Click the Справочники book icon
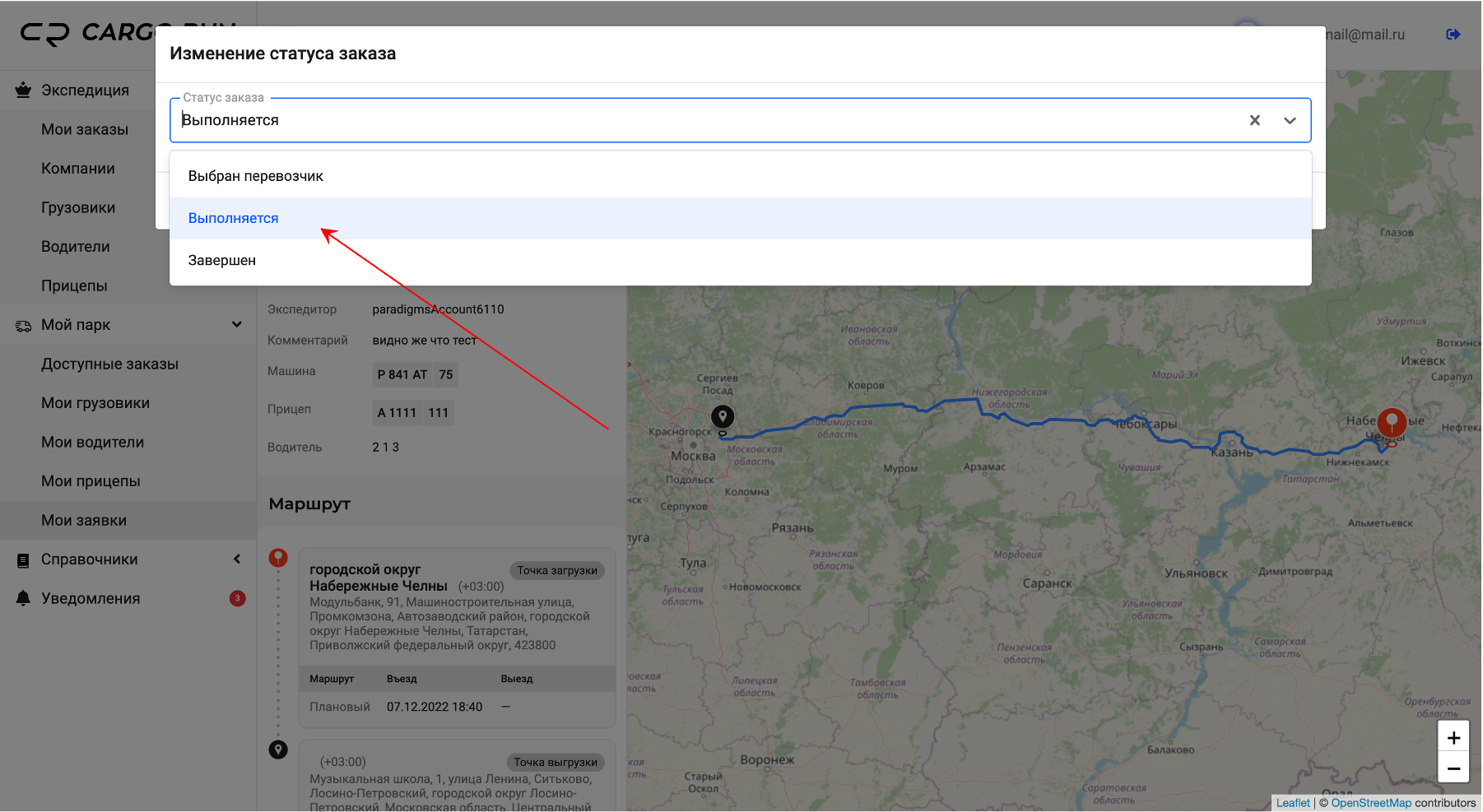The image size is (1483, 812). 23,560
